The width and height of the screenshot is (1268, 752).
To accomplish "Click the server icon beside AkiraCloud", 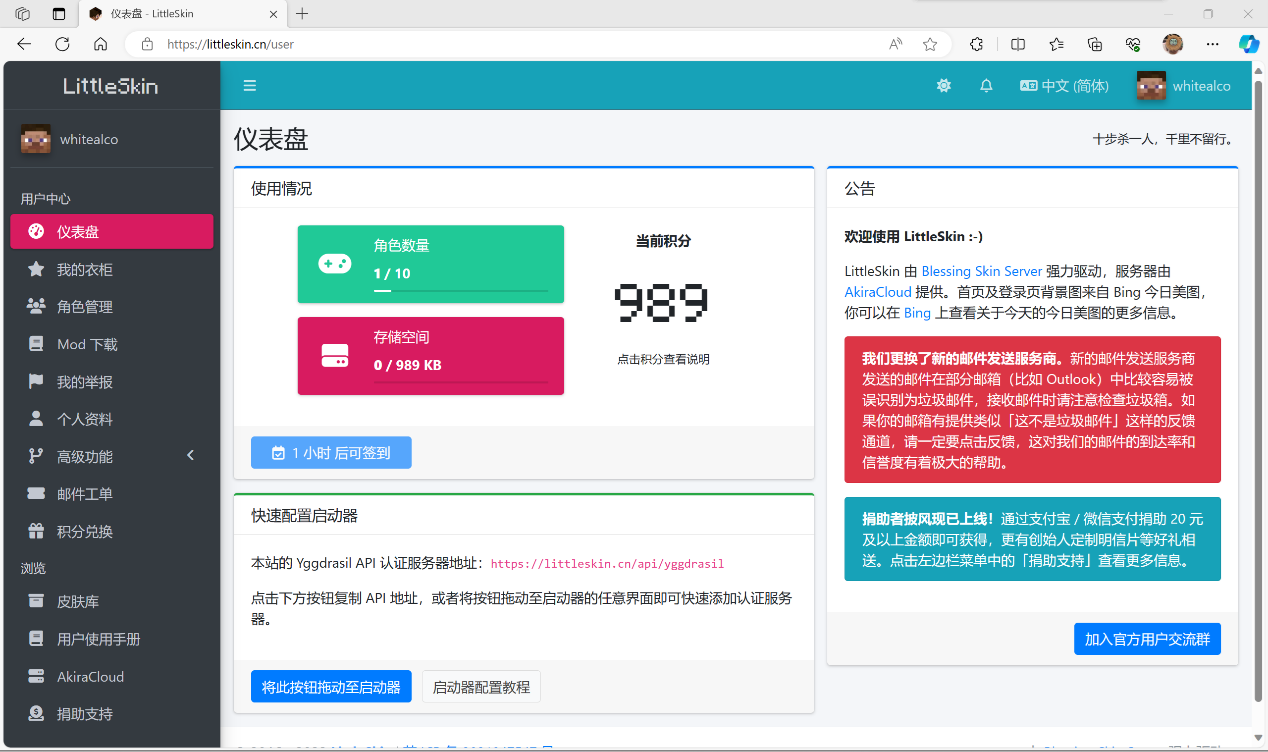I will pos(36,676).
